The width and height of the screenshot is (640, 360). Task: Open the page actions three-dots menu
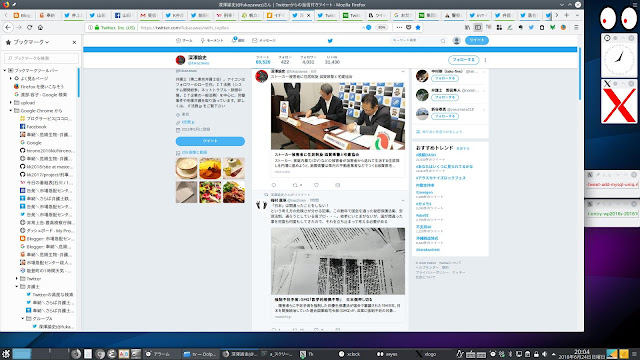[399, 27]
